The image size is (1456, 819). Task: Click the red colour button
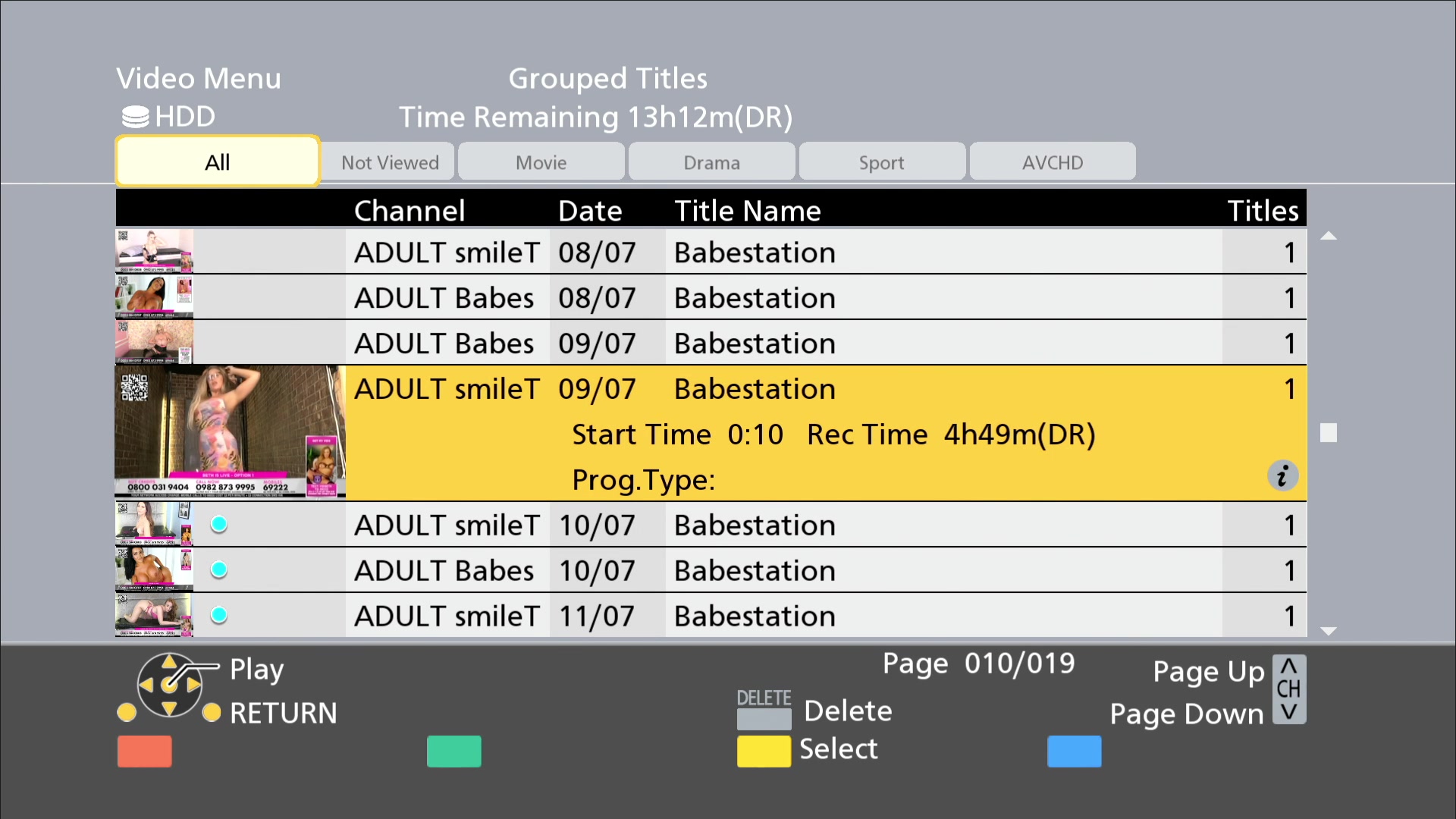click(x=145, y=752)
